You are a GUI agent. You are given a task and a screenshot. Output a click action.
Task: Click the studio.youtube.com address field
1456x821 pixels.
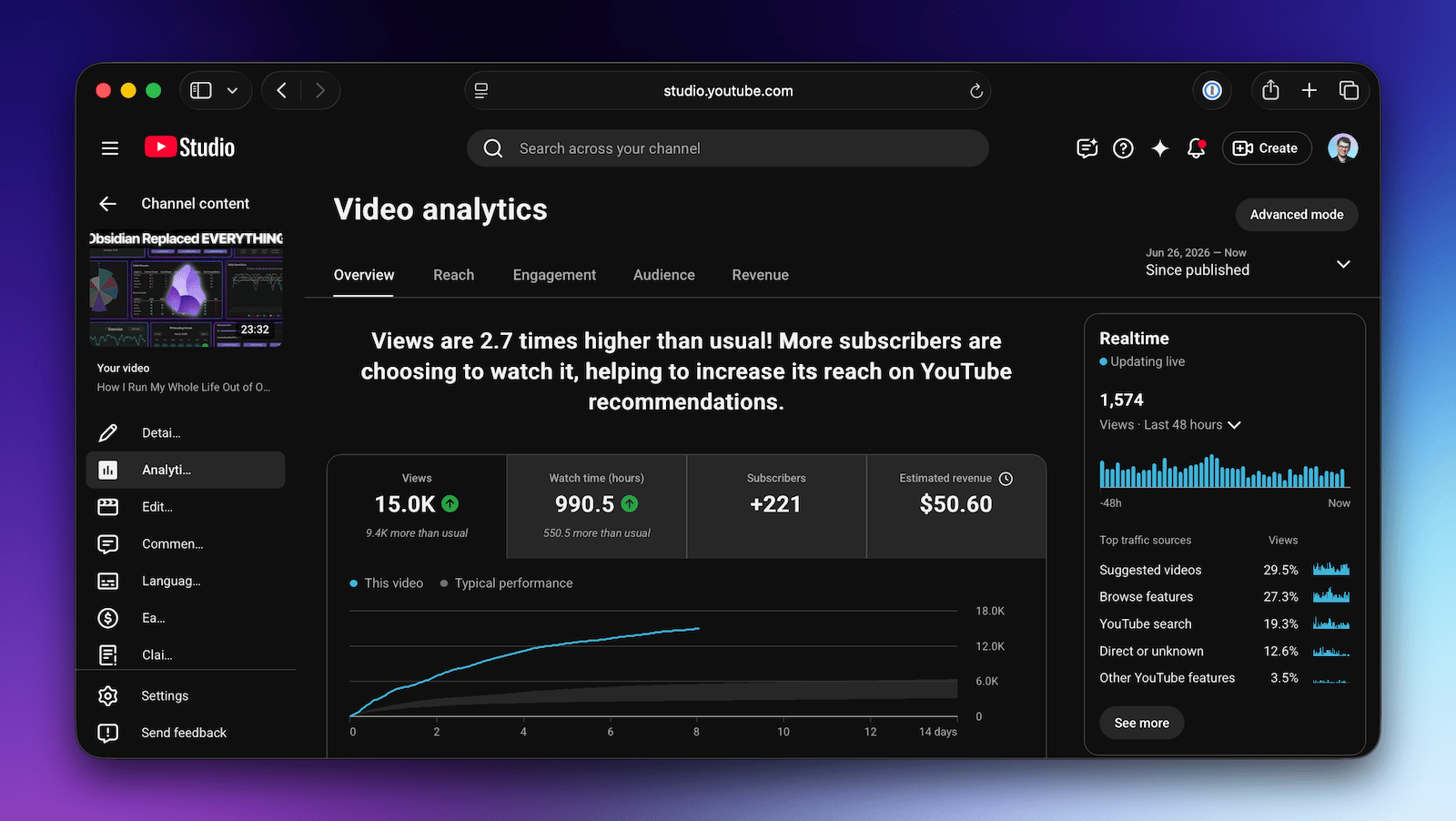click(x=728, y=91)
